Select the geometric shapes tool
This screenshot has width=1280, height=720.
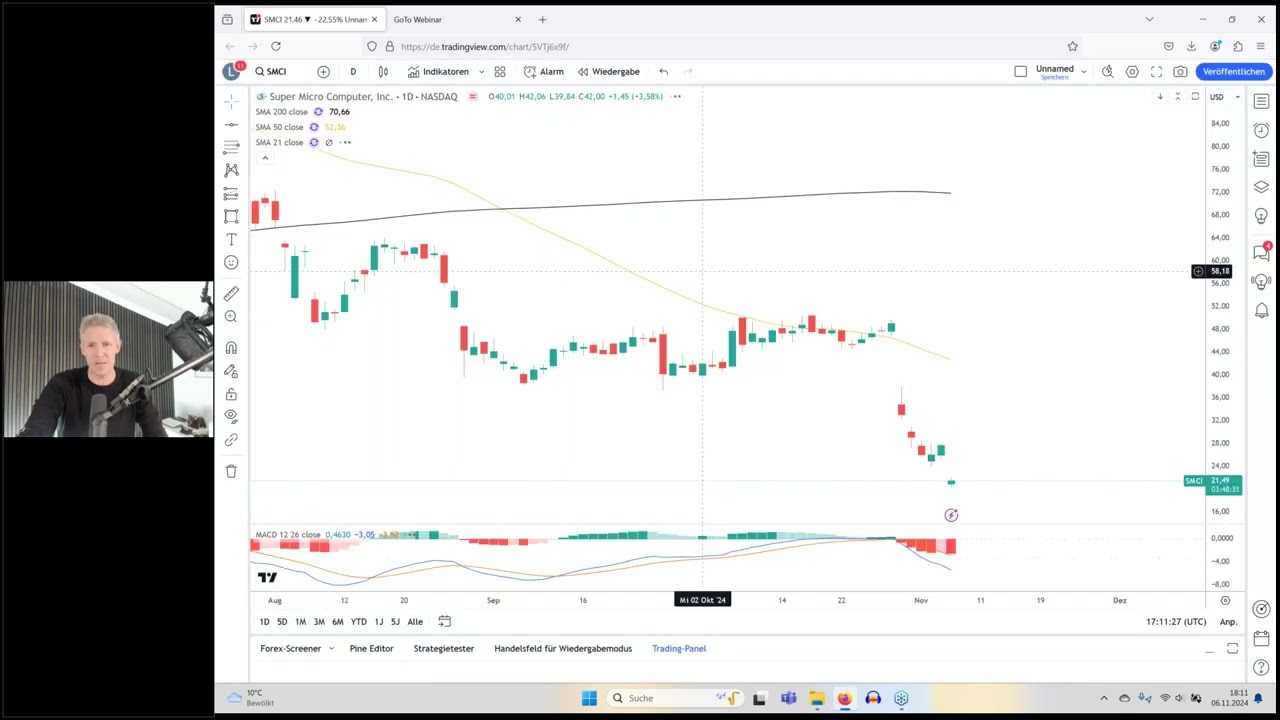pyautogui.click(x=231, y=216)
